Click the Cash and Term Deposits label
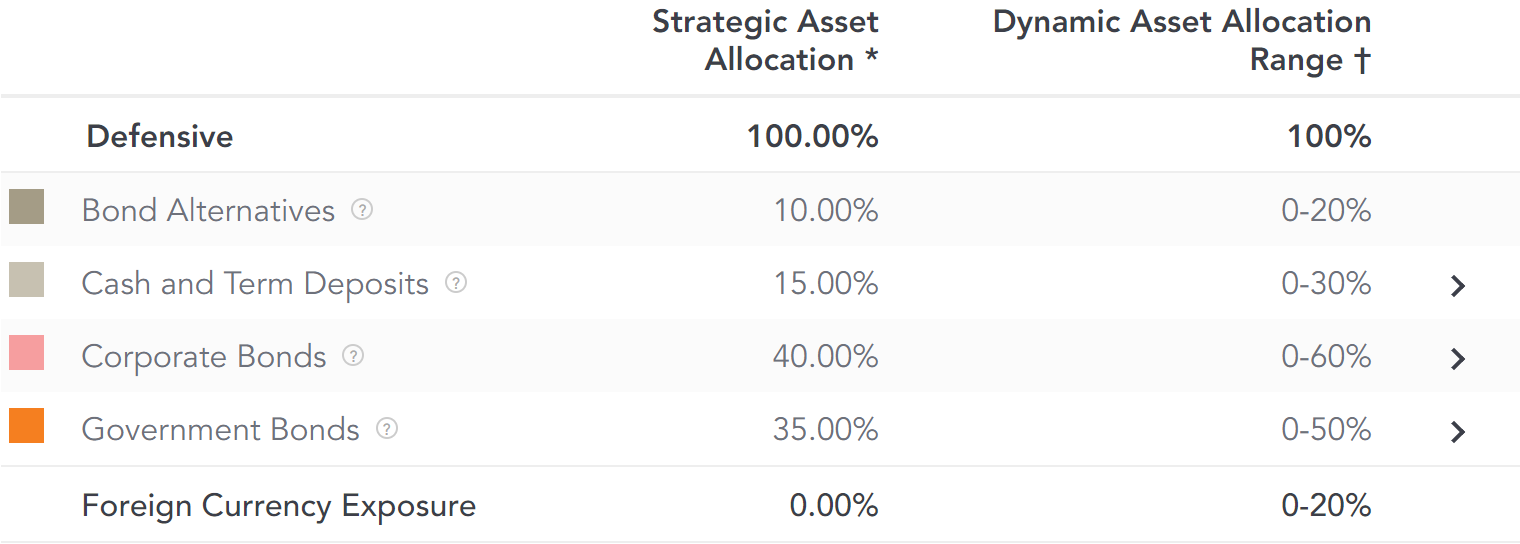 (255, 284)
